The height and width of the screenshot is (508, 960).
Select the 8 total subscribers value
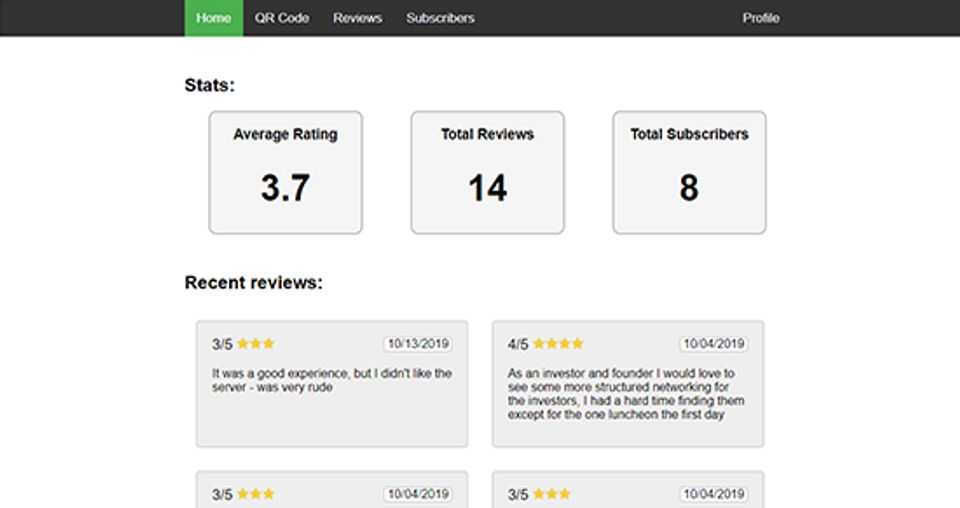click(689, 187)
